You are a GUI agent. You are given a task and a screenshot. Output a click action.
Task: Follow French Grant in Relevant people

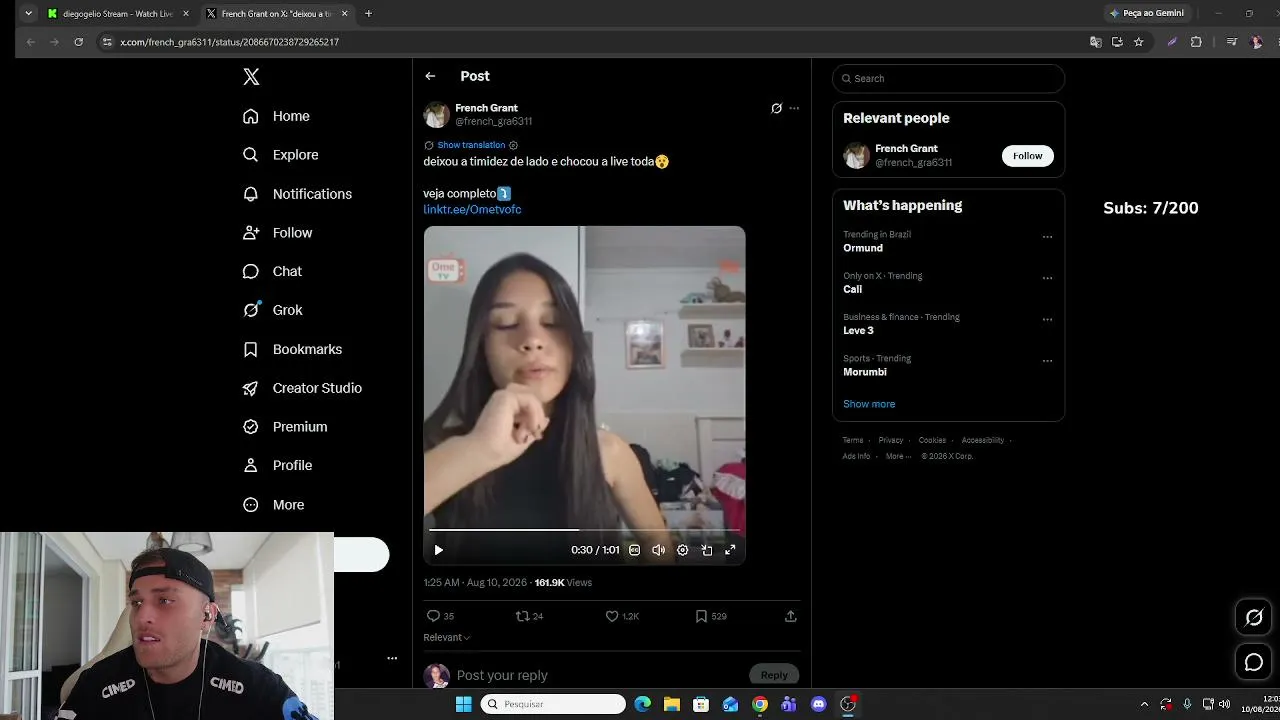click(x=1027, y=156)
